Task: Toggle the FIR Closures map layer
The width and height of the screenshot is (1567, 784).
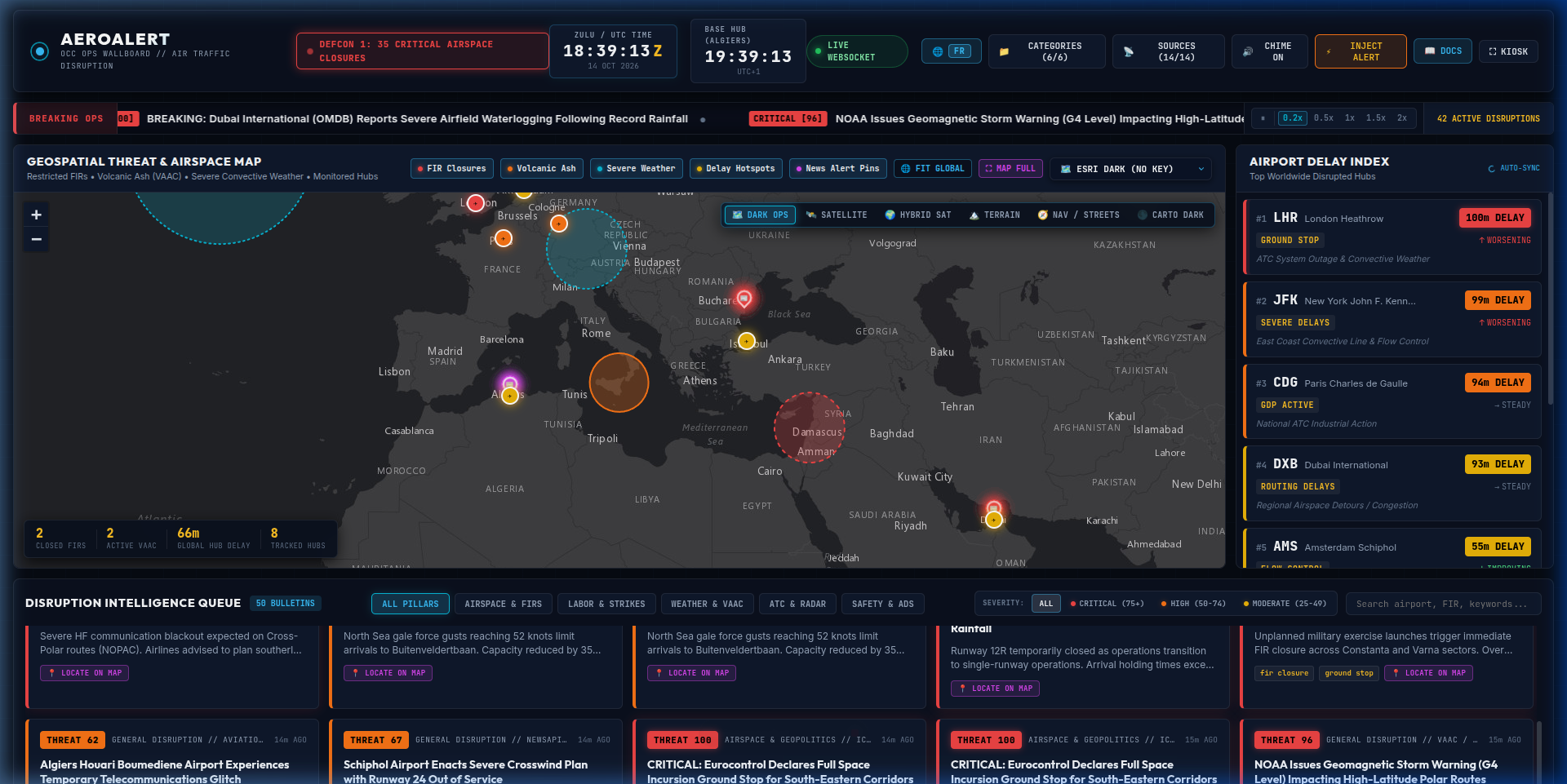Action: click(452, 169)
